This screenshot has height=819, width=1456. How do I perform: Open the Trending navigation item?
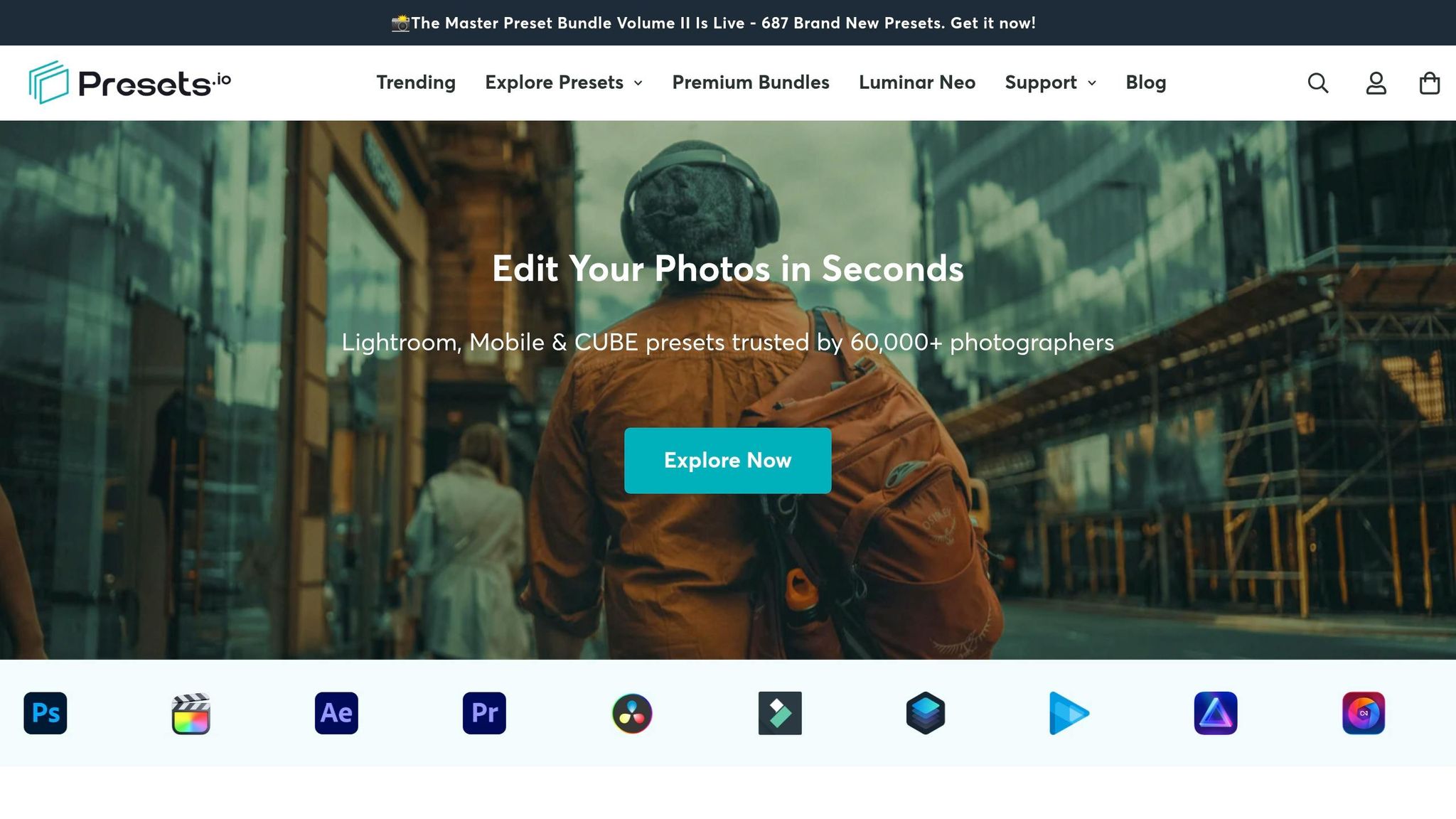click(x=416, y=83)
